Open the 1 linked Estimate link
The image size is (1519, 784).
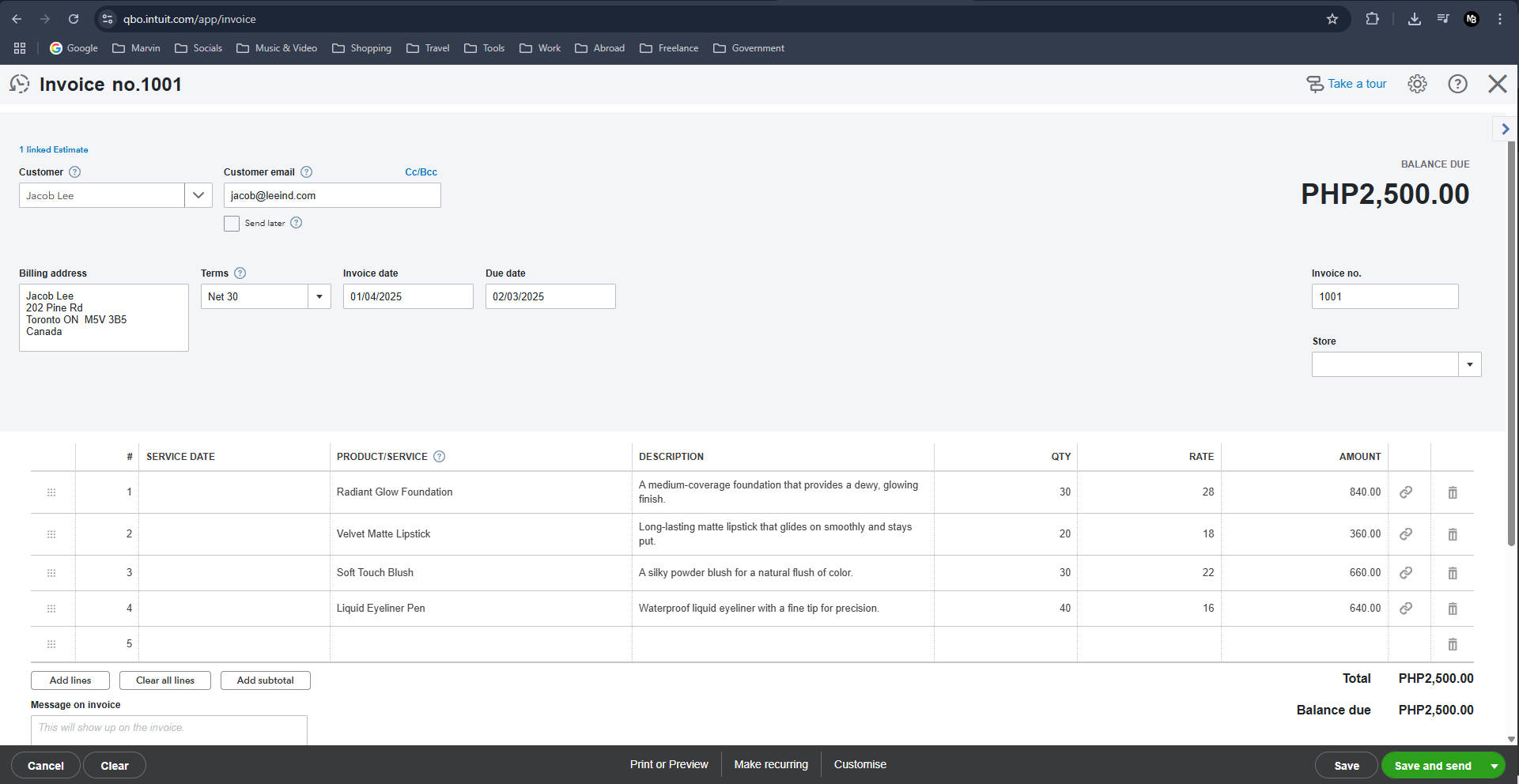coord(54,149)
